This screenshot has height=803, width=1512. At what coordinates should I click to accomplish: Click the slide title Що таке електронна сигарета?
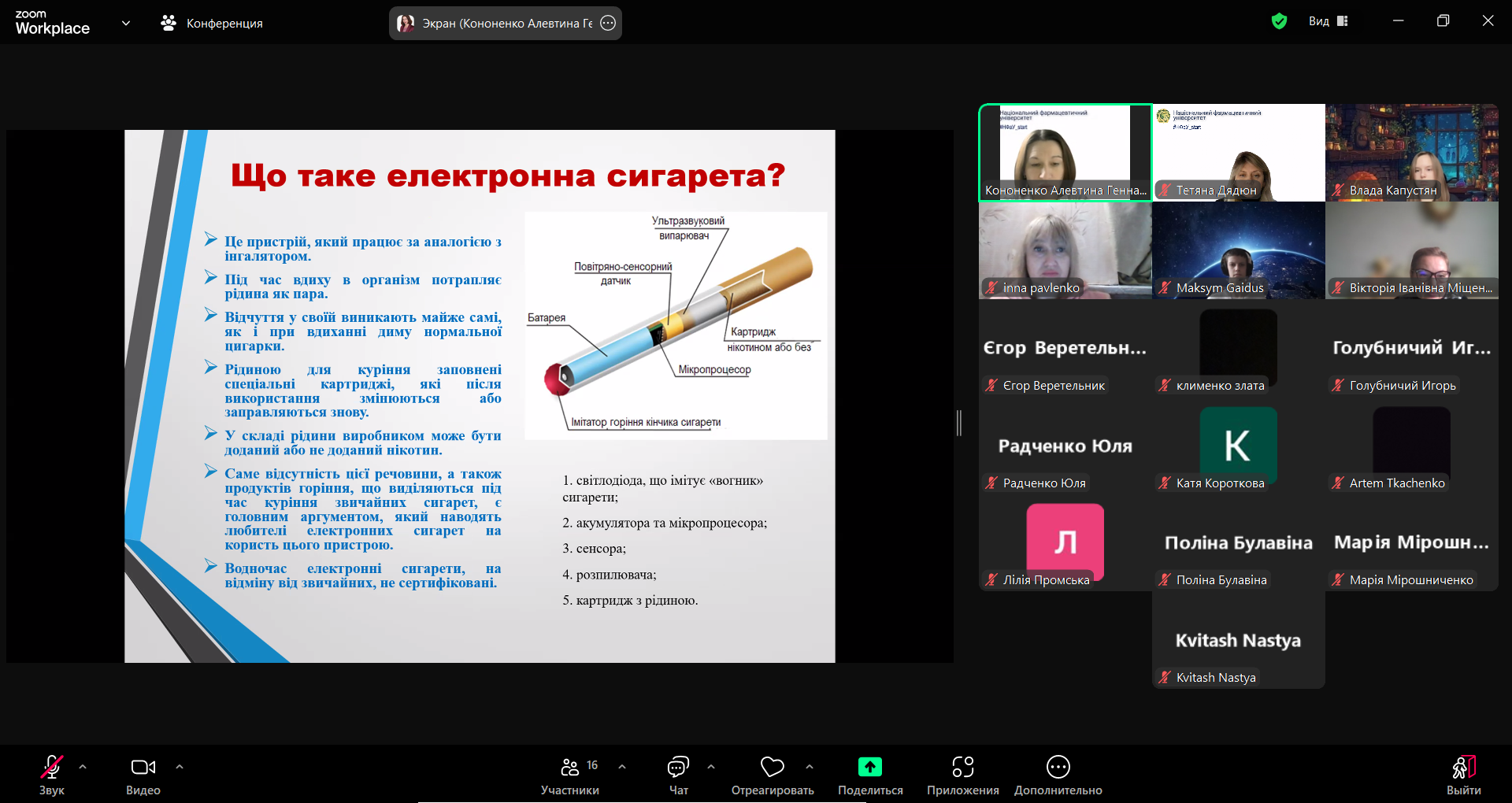point(508,176)
